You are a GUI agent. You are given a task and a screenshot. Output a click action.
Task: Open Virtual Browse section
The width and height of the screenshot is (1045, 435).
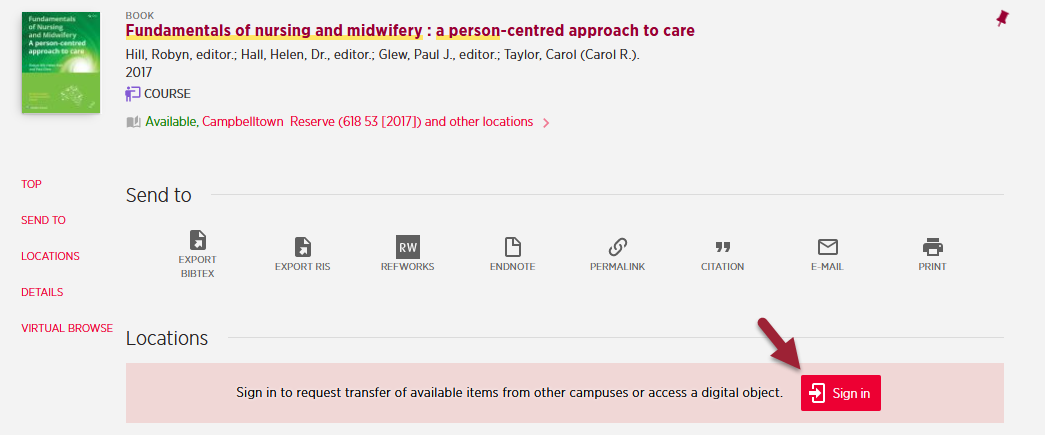point(67,328)
